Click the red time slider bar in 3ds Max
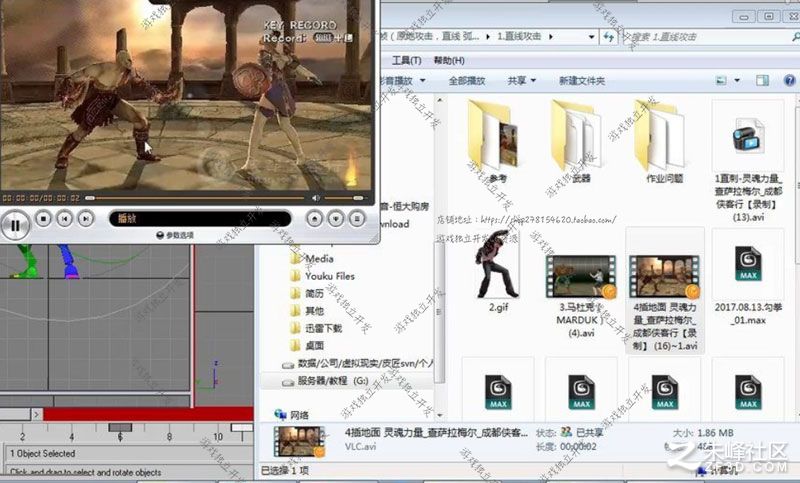 [148, 414]
